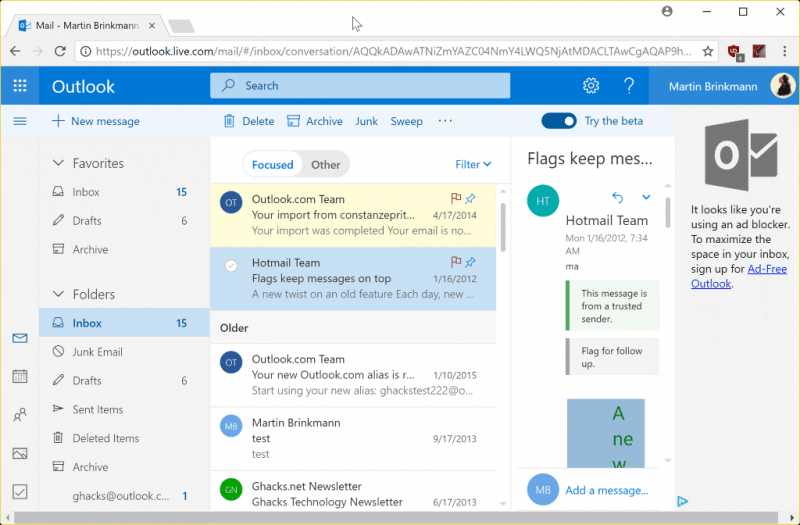Toggle the Try the beta switch
The height and width of the screenshot is (525, 800).
(559, 121)
